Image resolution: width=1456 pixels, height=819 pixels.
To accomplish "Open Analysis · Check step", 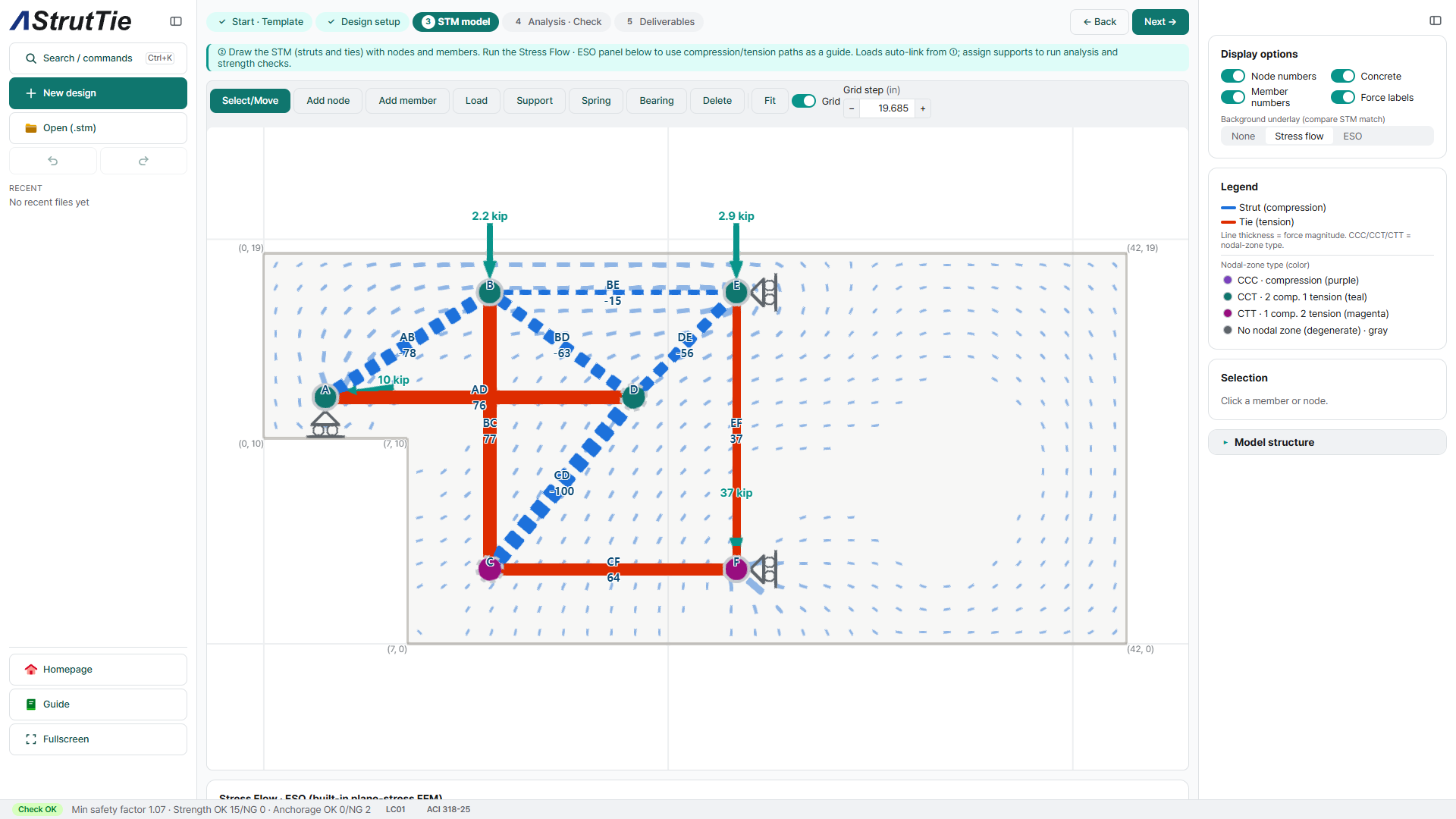I will (x=557, y=22).
